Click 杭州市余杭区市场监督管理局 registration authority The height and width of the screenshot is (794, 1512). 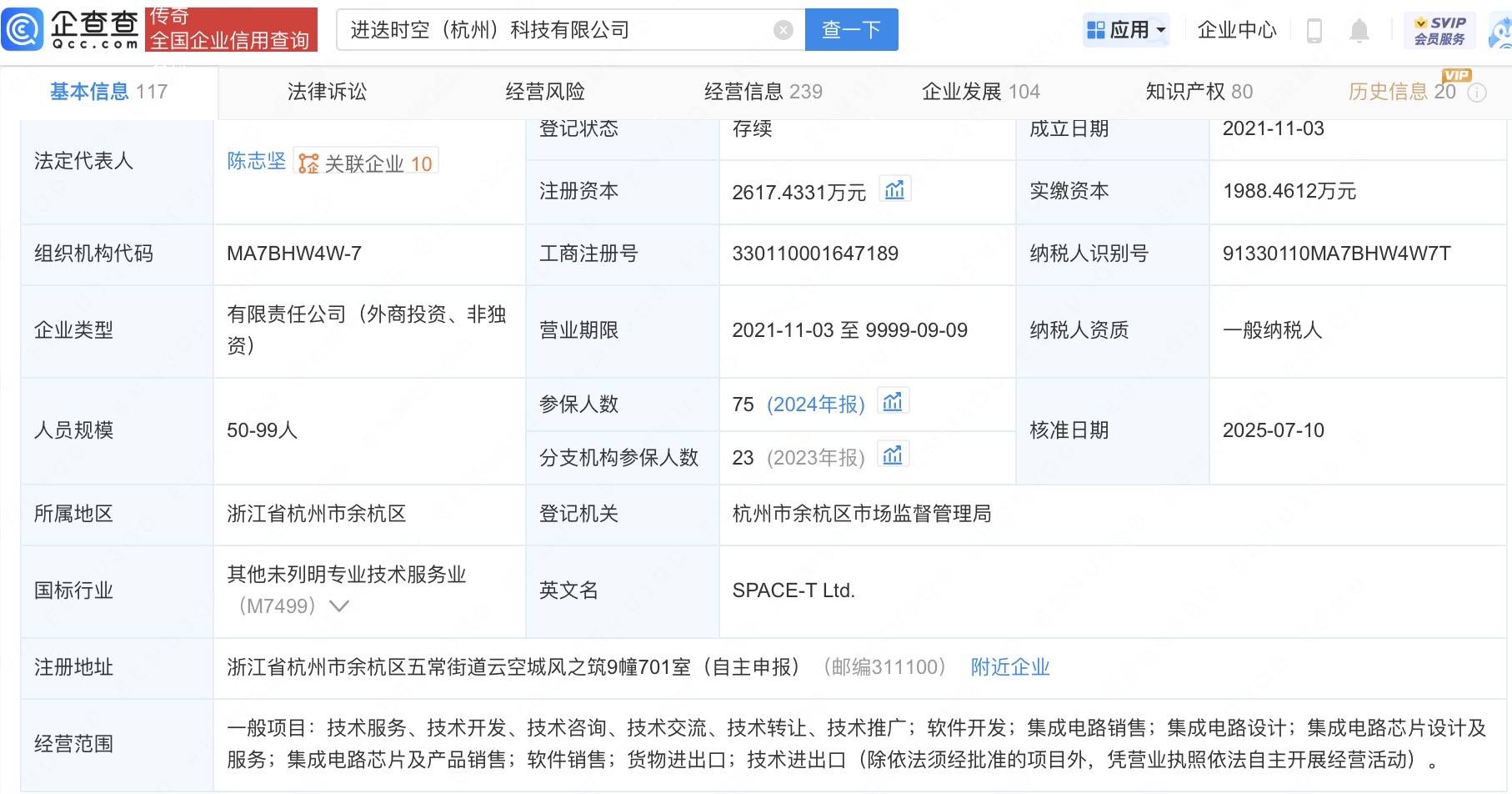pos(862,514)
